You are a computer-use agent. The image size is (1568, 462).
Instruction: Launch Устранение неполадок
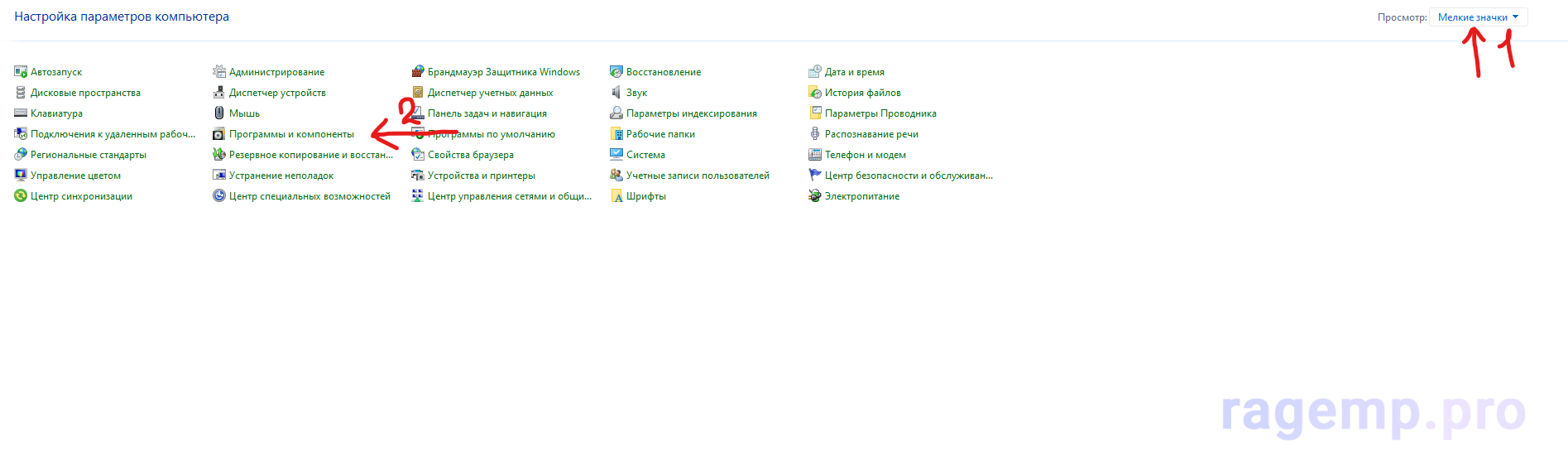pos(281,176)
